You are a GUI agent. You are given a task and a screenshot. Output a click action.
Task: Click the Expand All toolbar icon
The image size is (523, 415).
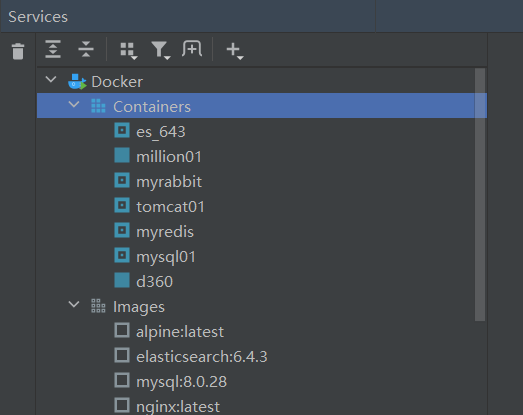point(53,49)
